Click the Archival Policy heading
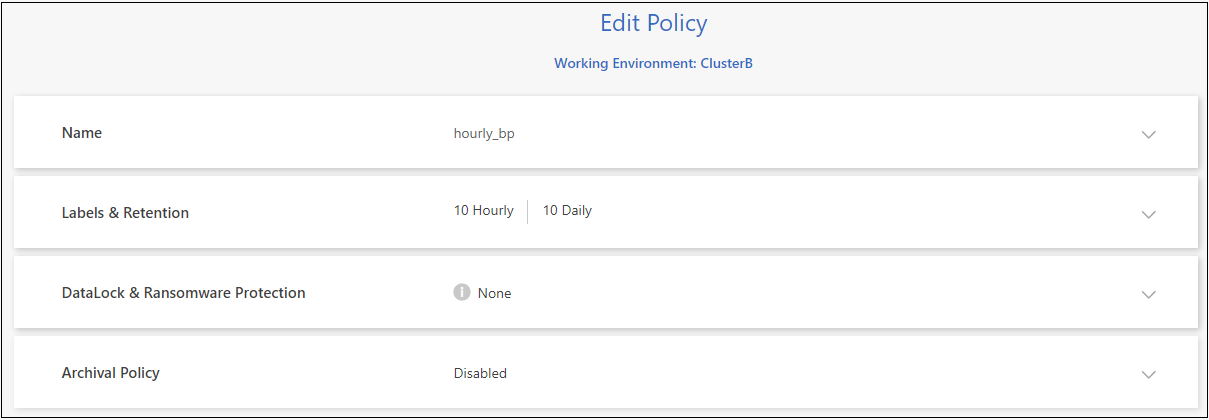This screenshot has height=420, width=1209. click(110, 373)
